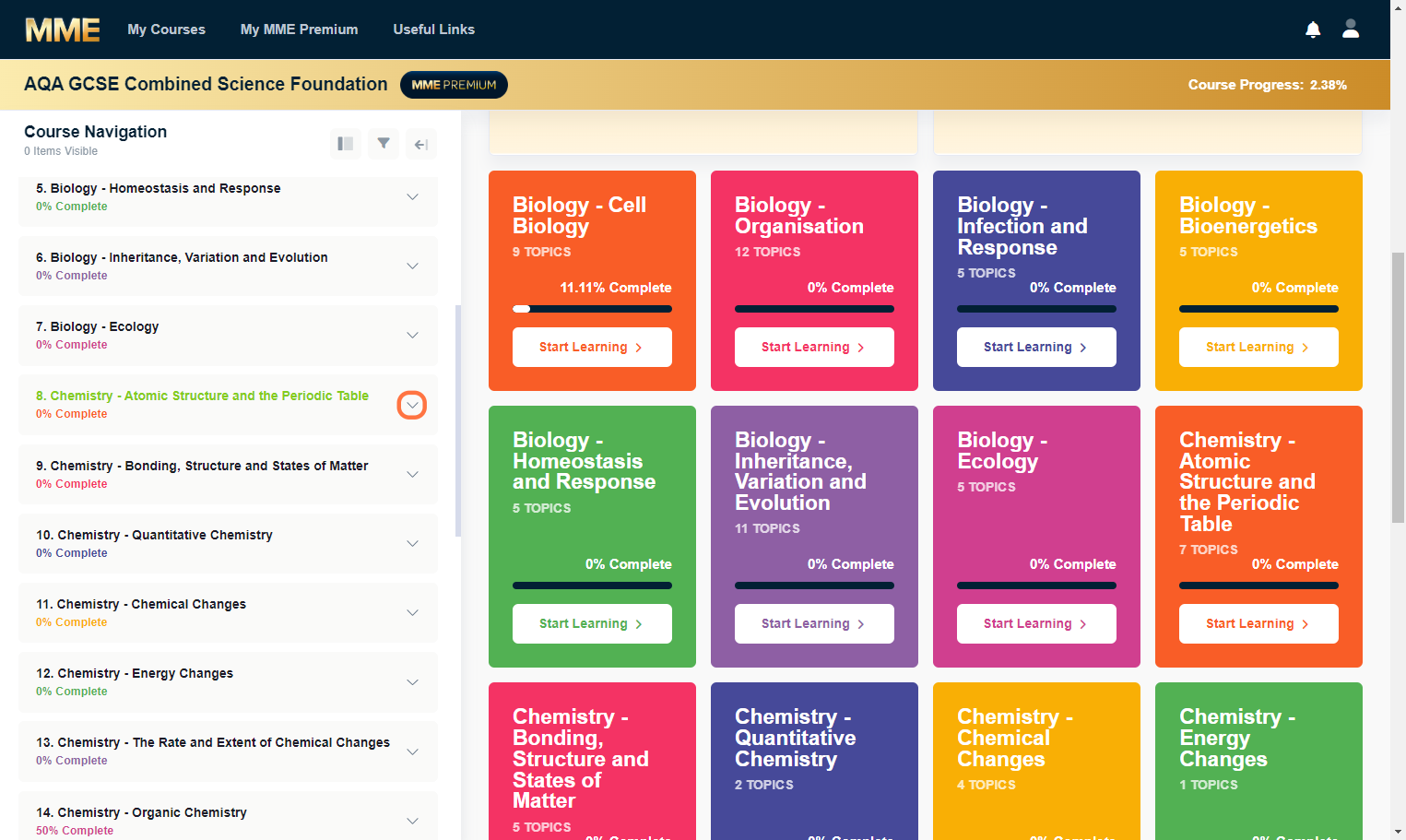1406x840 pixels.
Task: Open 8. Chemistry - Atomic Structure link
Action: coord(202,396)
